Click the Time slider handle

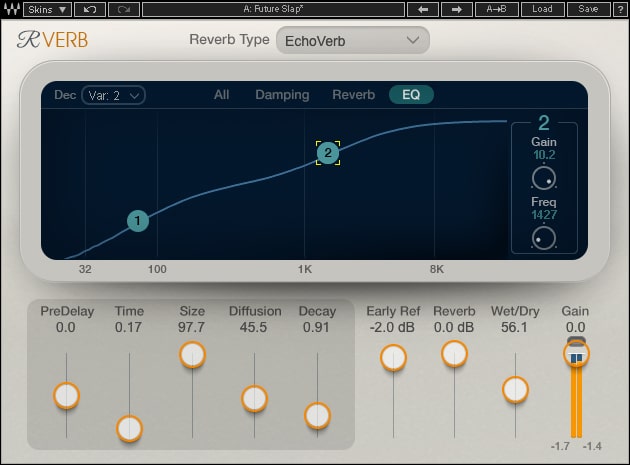point(129,428)
